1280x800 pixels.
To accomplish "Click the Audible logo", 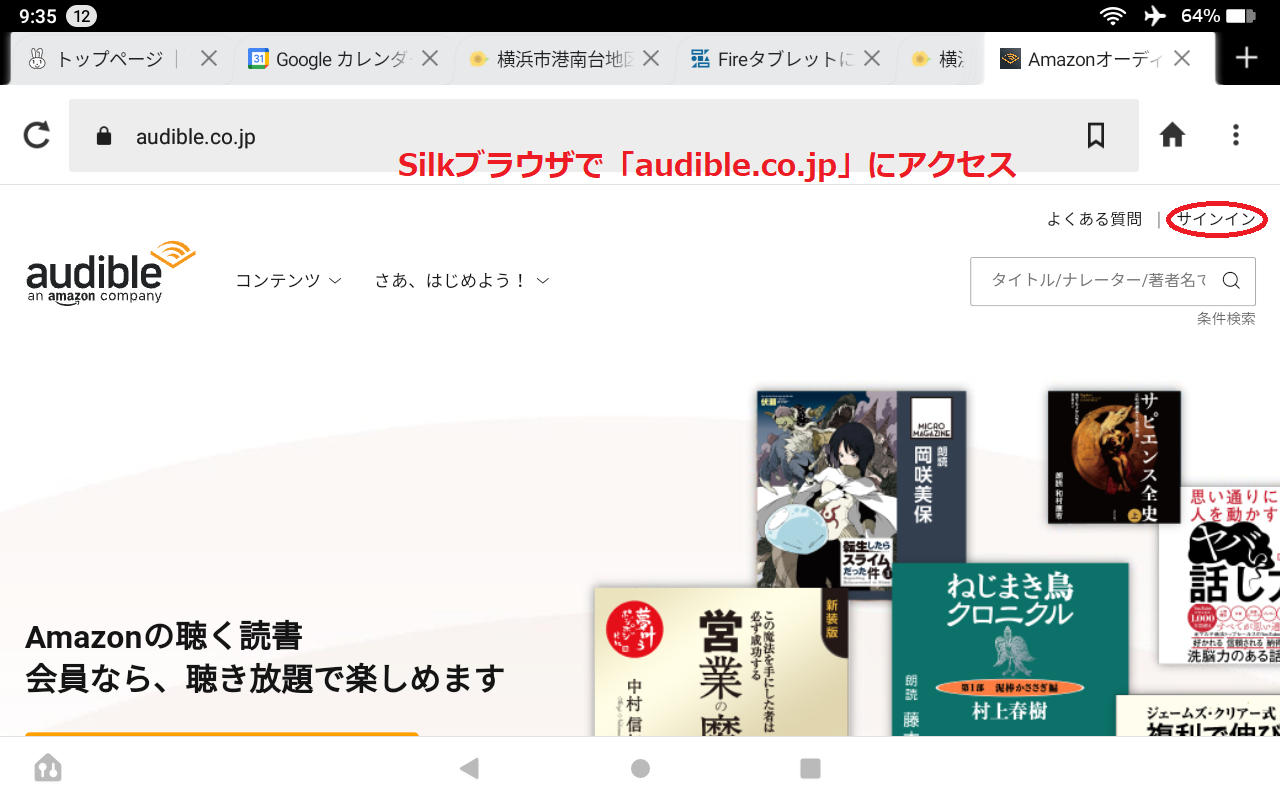I will pyautogui.click(x=110, y=271).
